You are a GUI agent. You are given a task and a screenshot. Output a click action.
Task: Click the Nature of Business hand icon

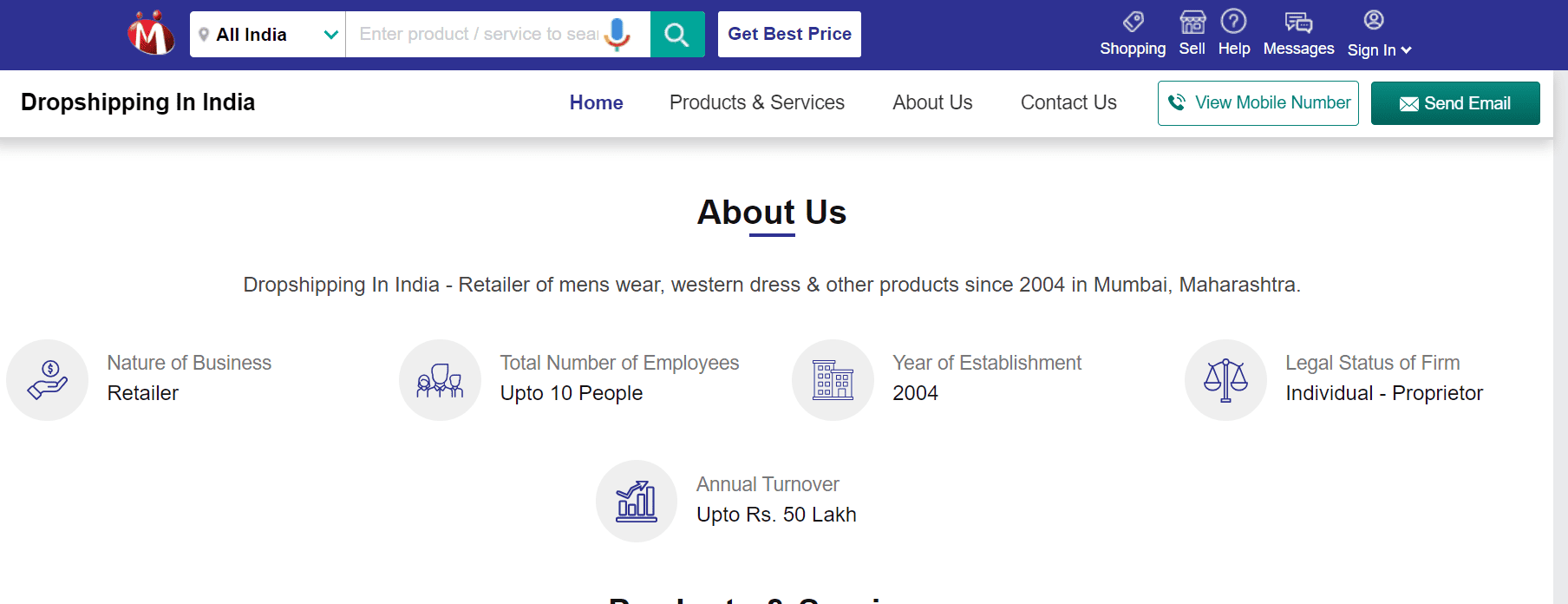[x=47, y=380]
